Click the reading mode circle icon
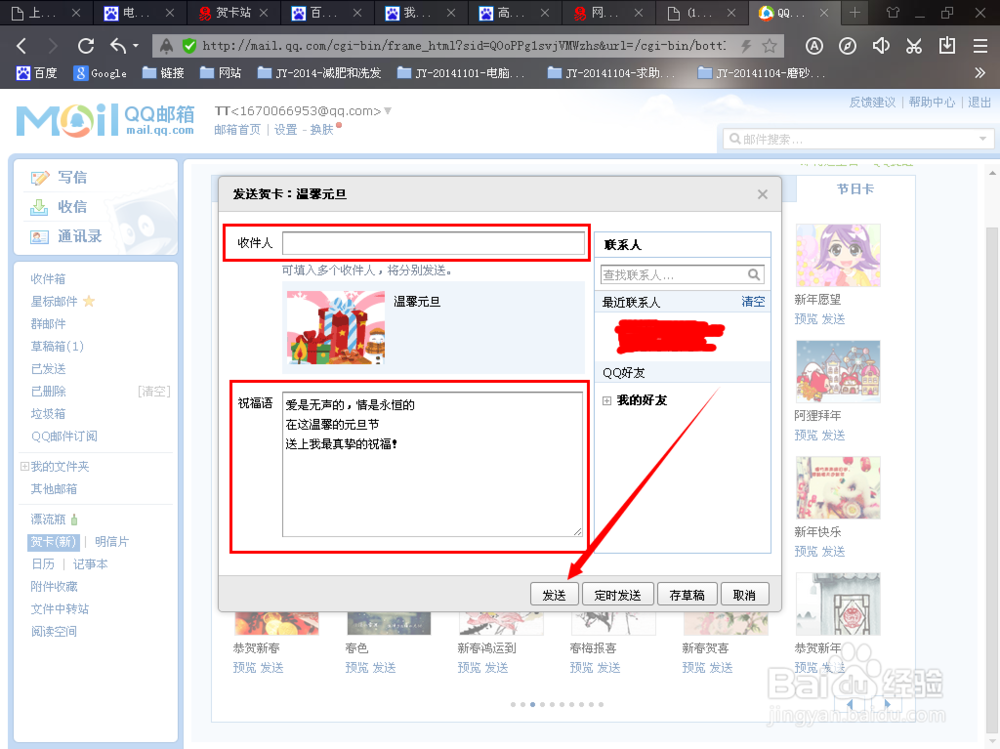The image size is (1000, 749). coord(815,46)
